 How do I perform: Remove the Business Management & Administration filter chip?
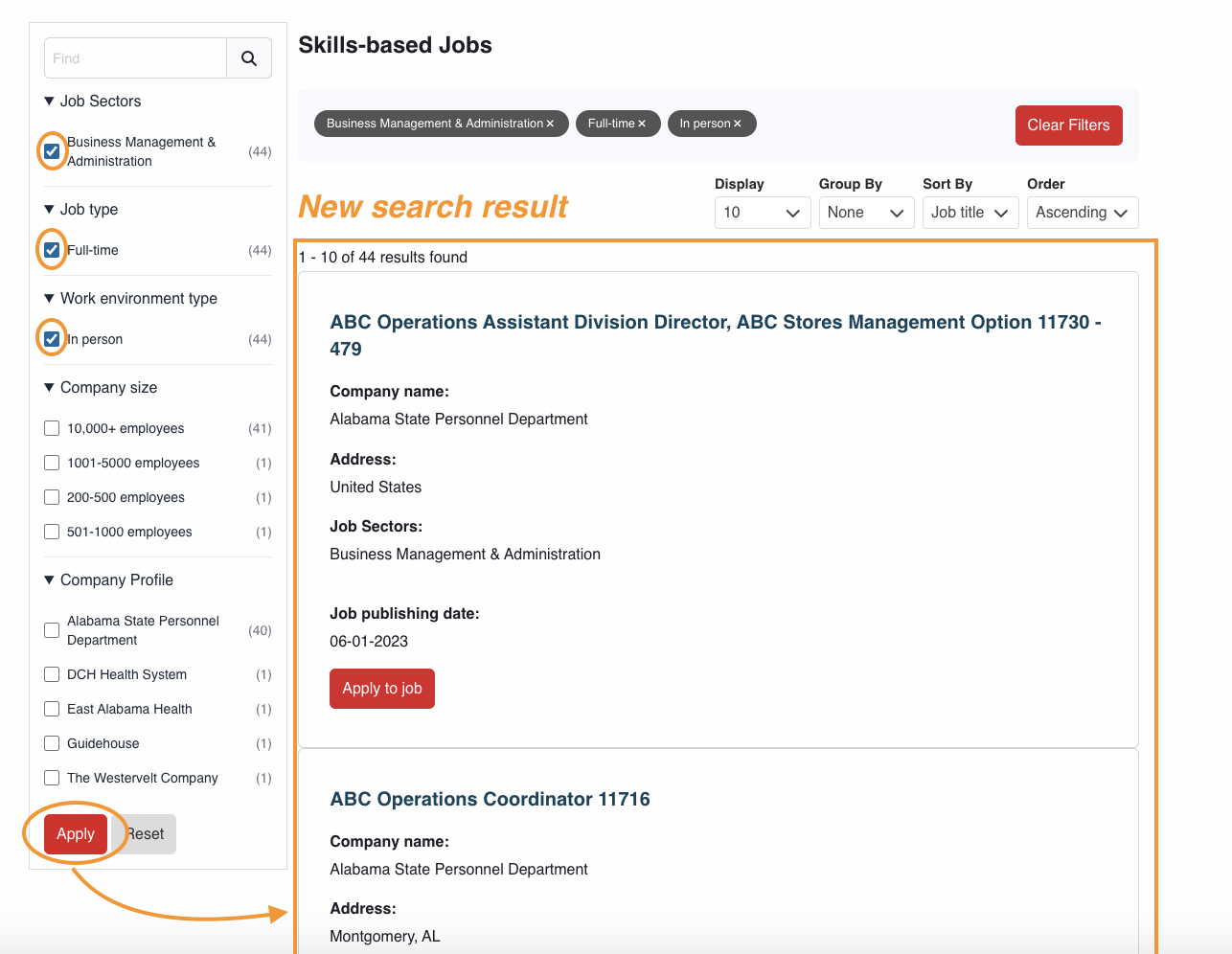click(x=550, y=124)
